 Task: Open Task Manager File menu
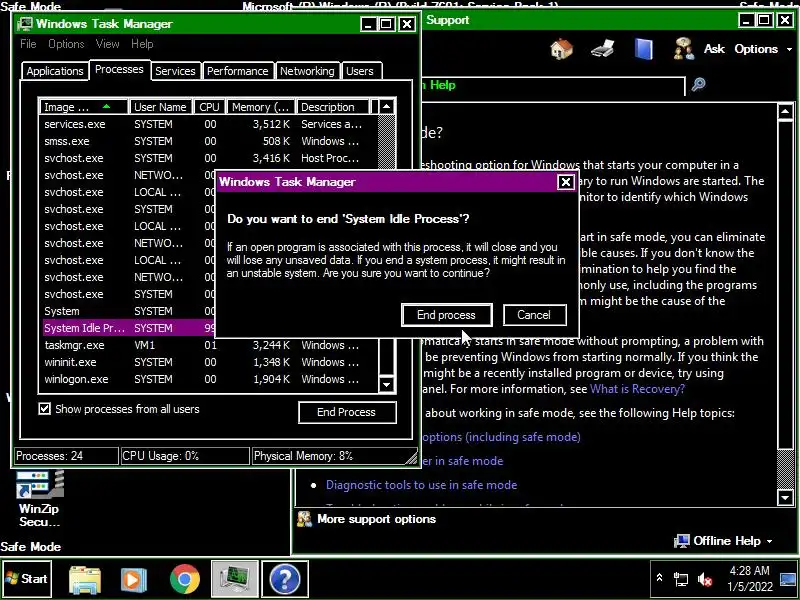pos(28,44)
